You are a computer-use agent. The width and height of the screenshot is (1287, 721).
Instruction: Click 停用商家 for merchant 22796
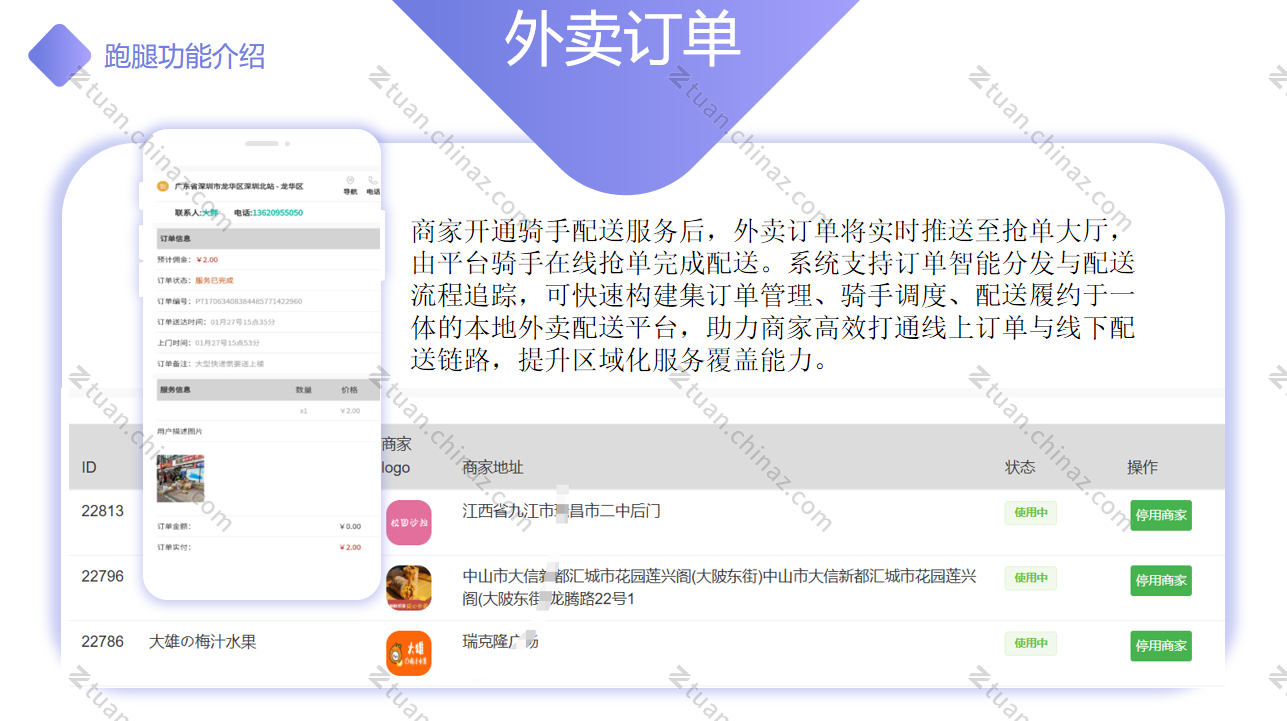1161,580
